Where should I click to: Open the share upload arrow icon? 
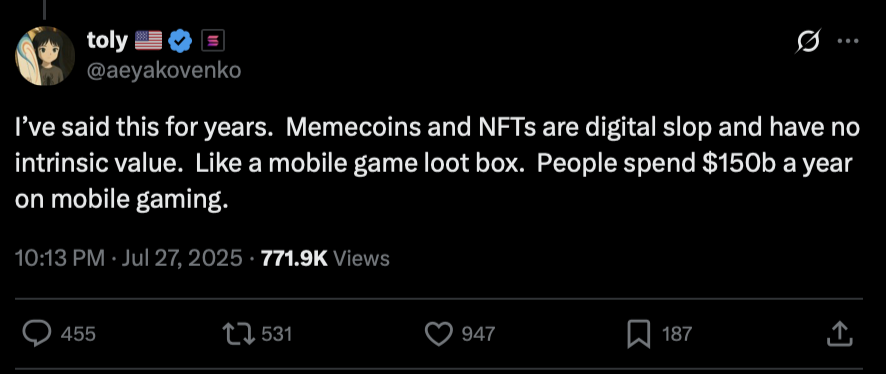pos(839,334)
